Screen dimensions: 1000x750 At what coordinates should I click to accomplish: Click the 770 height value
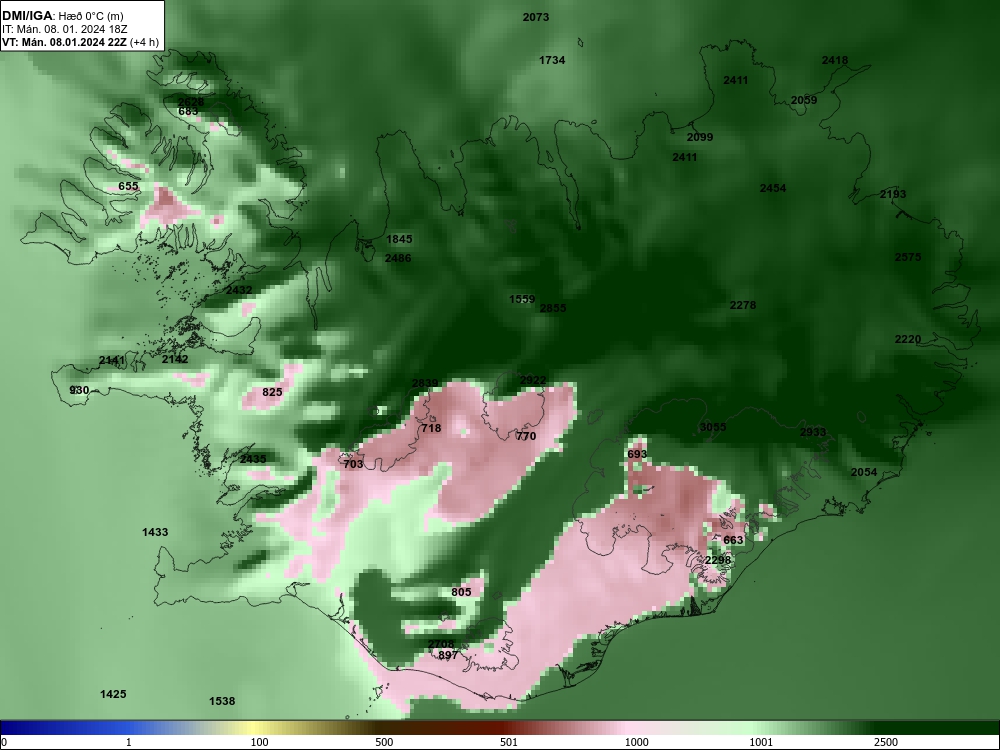pos(526,437)
